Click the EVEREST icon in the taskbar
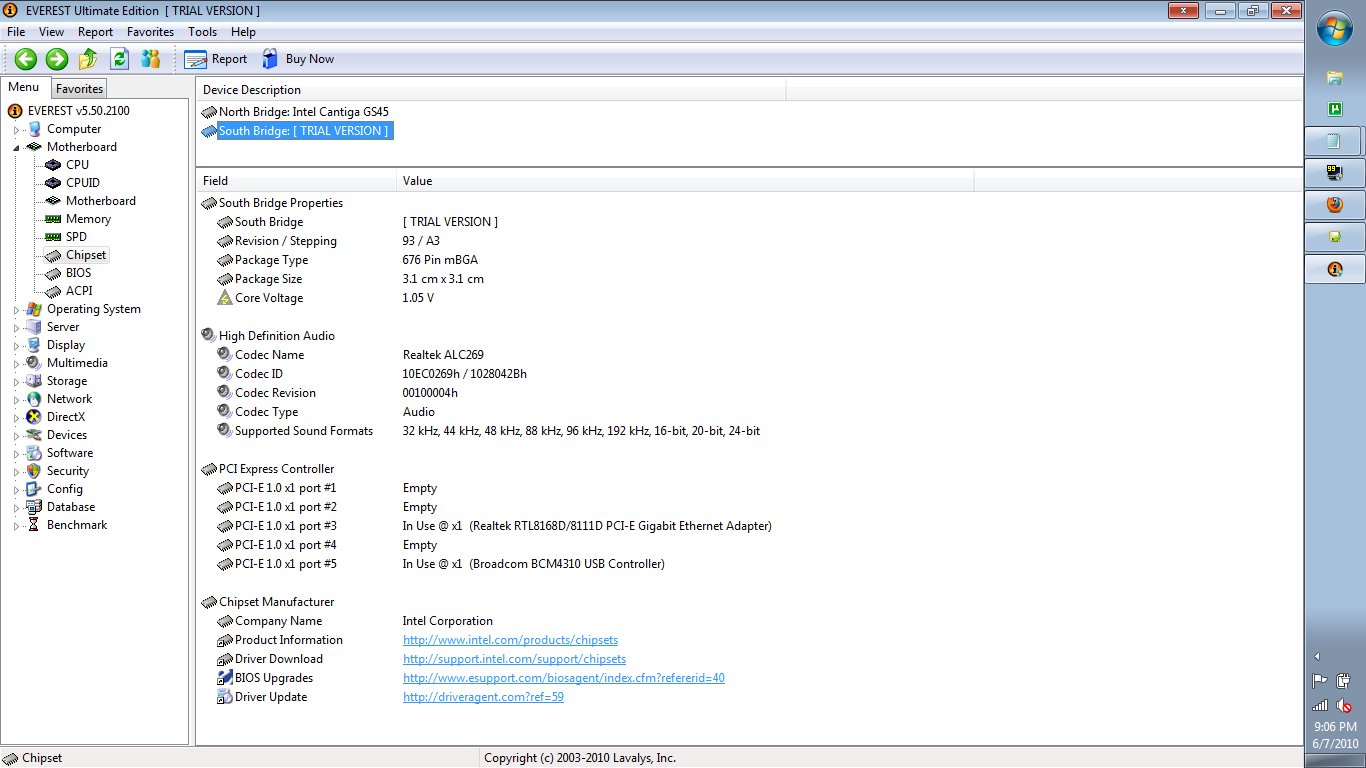Image resolution: width=1366 pixels, height=768 pixels. tap(1334, 269)
